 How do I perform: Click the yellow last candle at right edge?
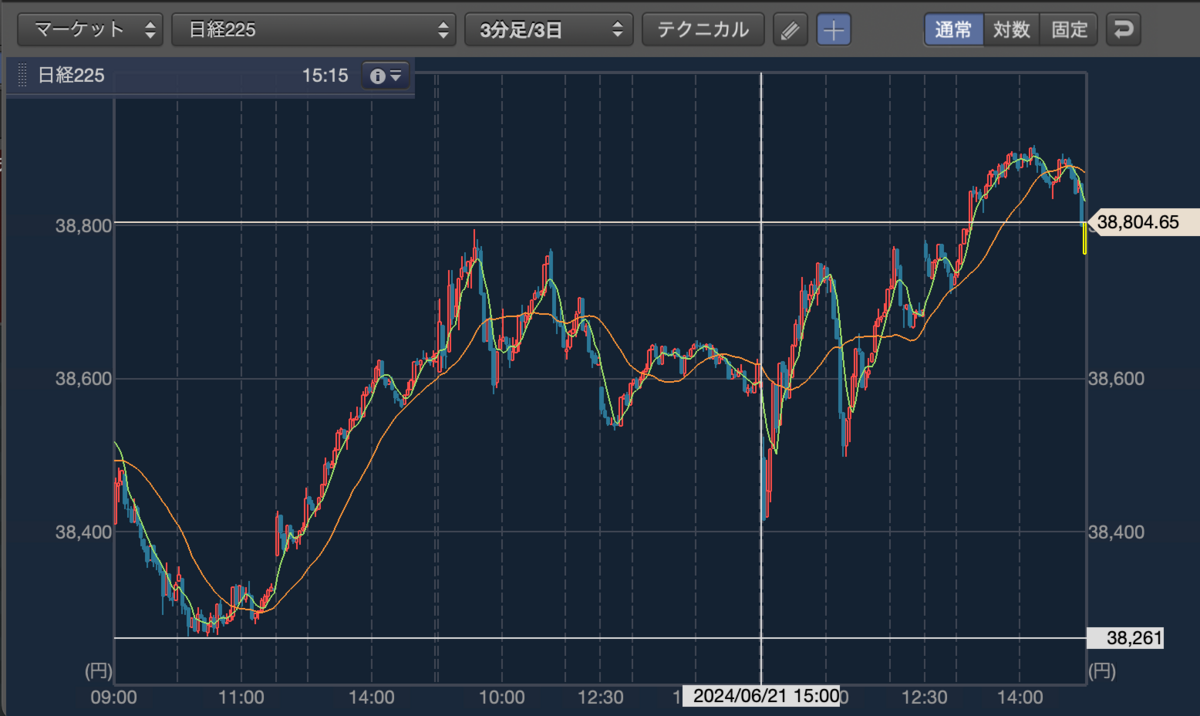click(x=1085, y=238)
